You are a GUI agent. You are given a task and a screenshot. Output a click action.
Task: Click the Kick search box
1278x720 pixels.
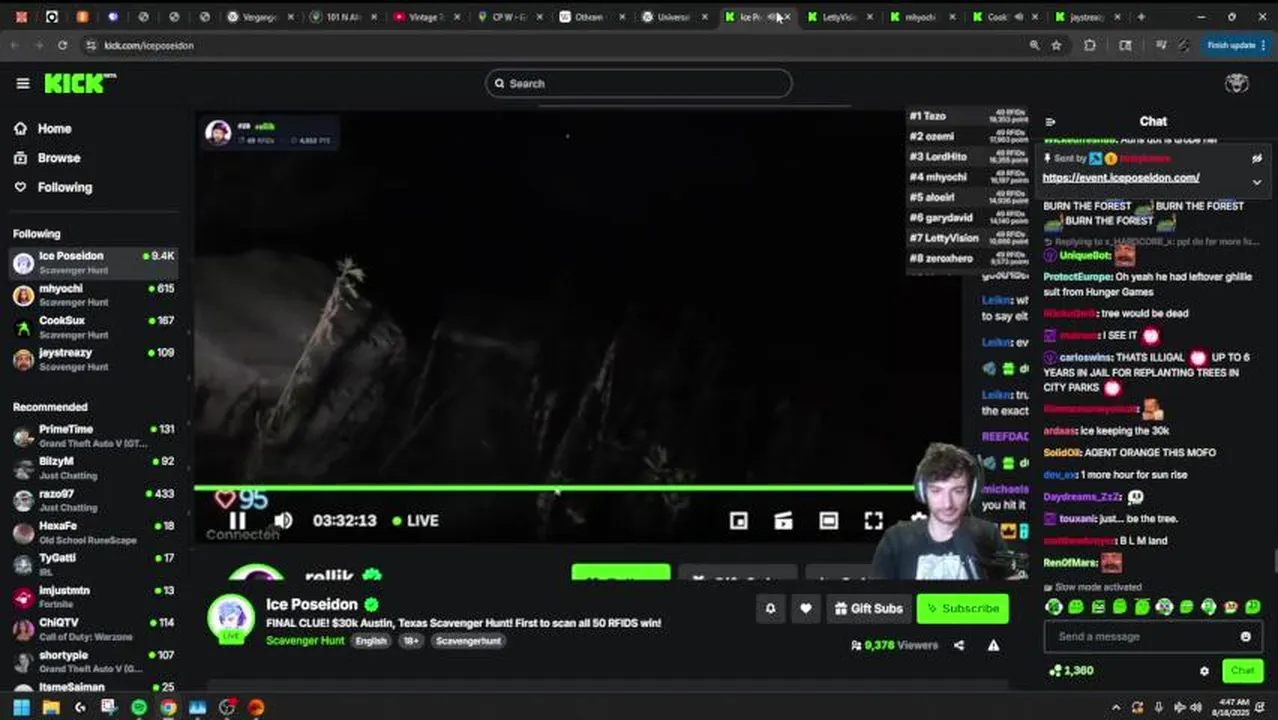point(639,84)
